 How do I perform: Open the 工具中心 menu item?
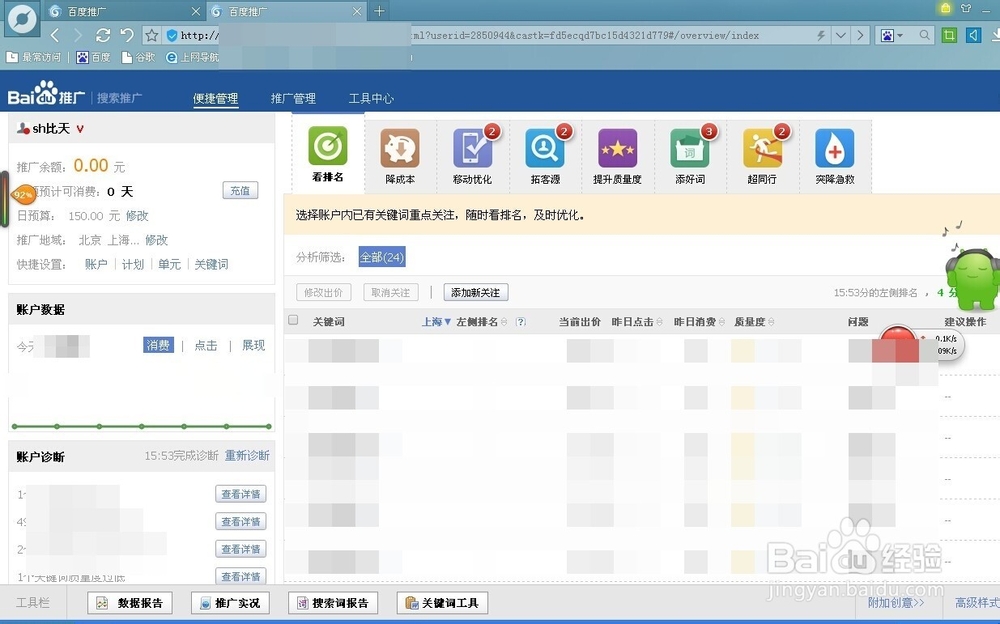(x=371, y=98)
